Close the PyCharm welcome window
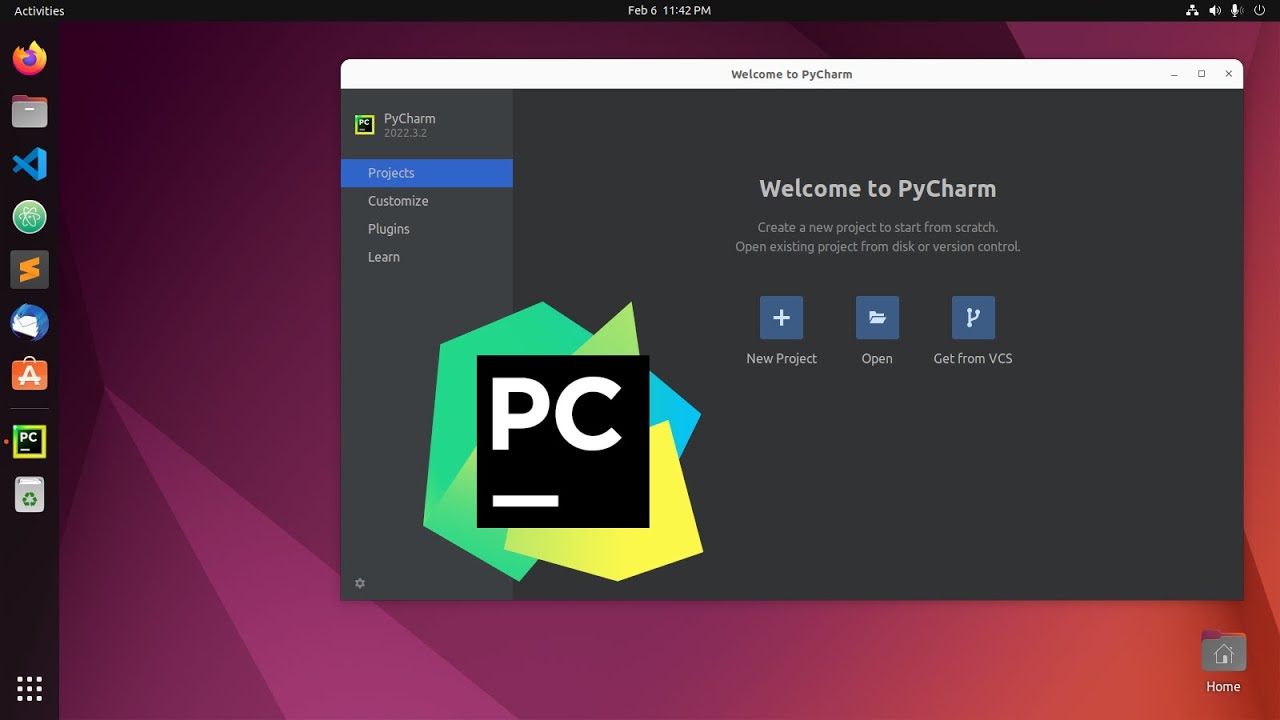 click(1228, 74)
